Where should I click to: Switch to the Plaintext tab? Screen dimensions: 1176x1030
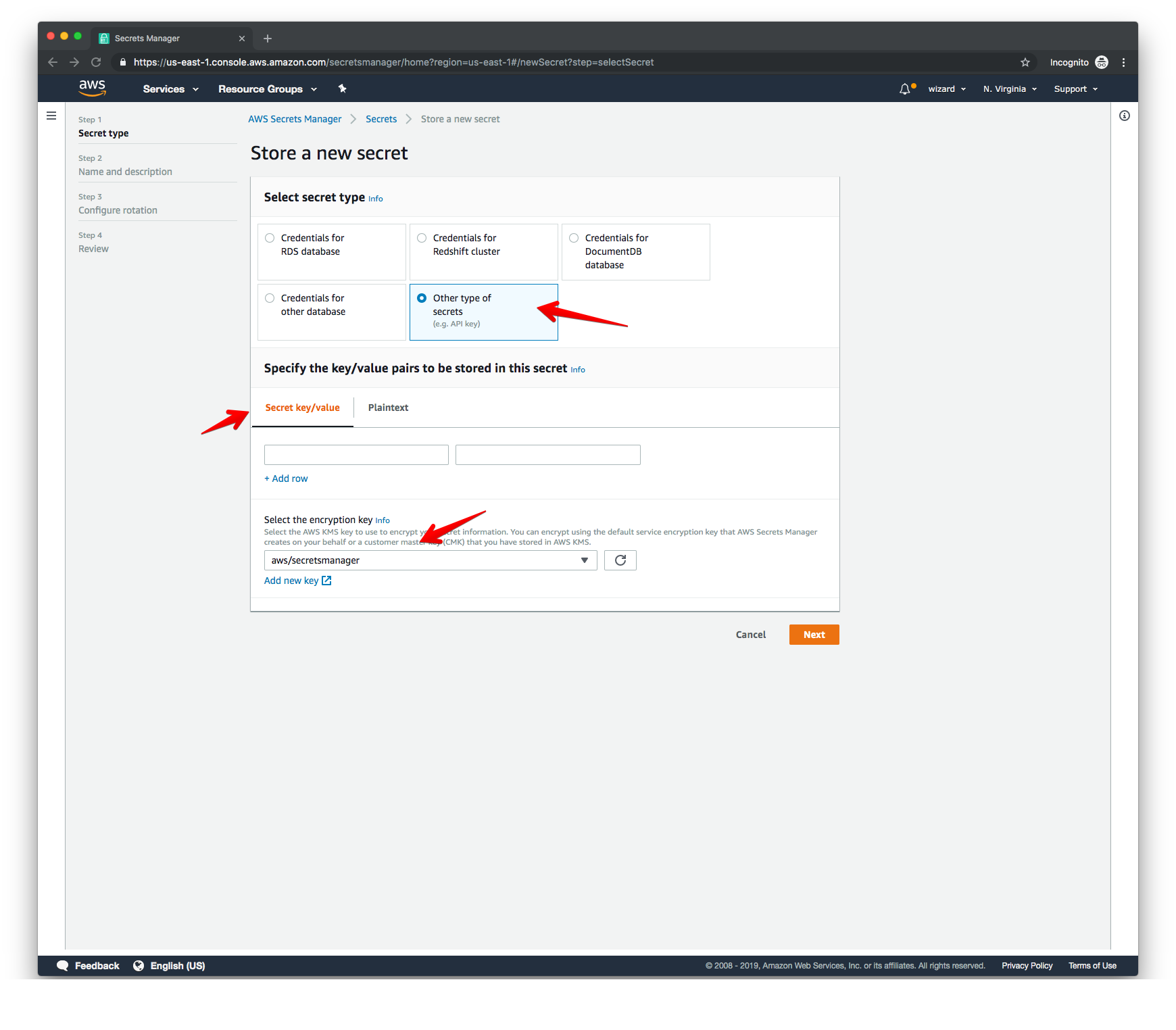388,408
